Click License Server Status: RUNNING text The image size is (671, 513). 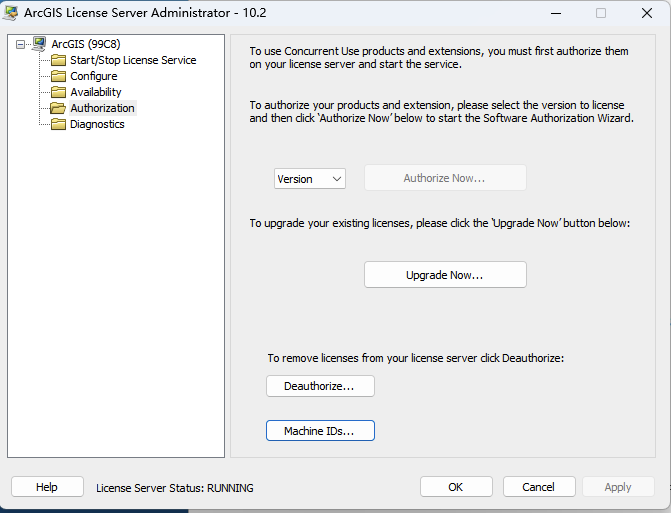(x=175, y=488)
